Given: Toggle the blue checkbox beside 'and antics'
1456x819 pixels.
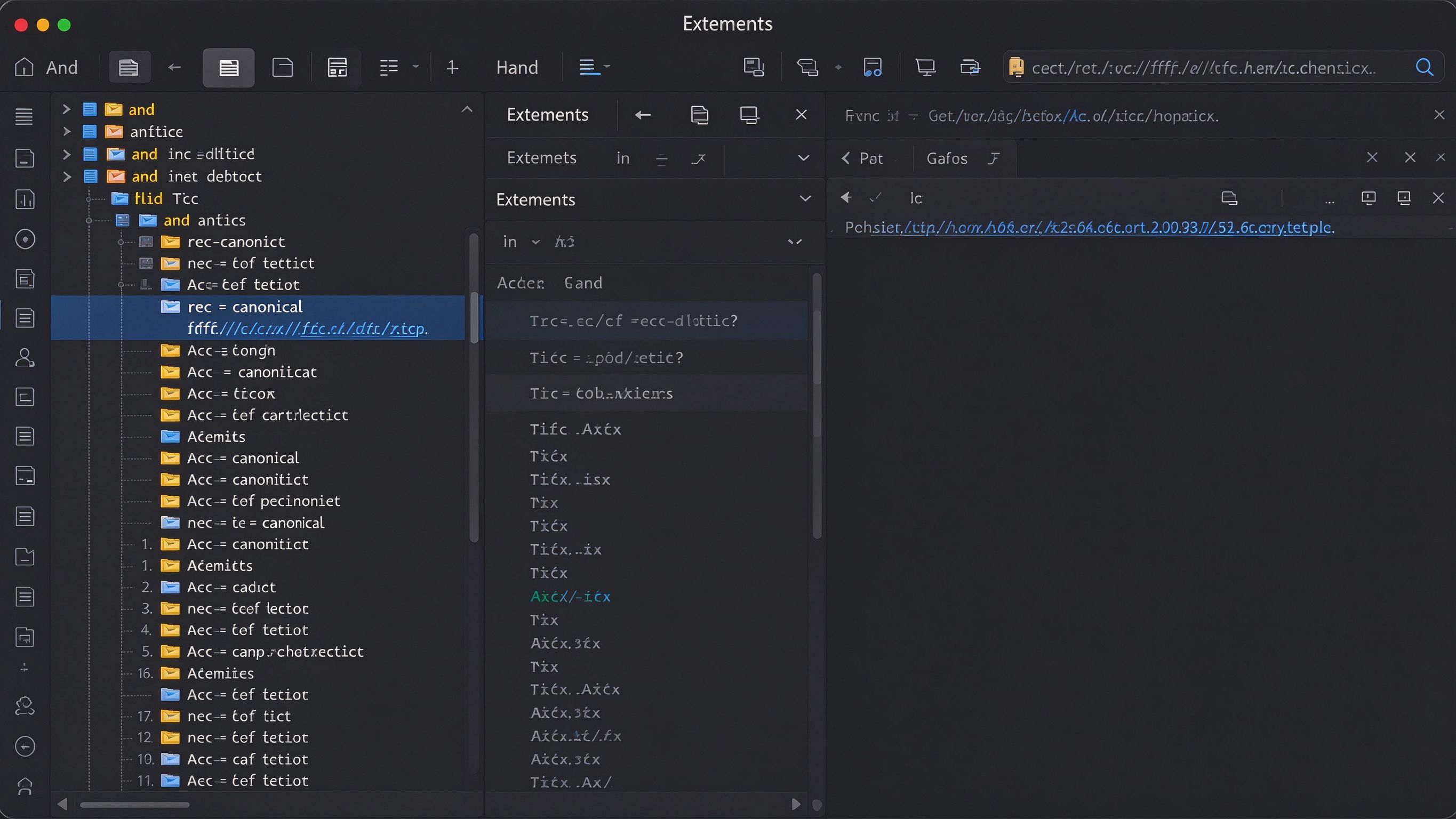Looking at the screenshot, I should click(x=122, y=220).
